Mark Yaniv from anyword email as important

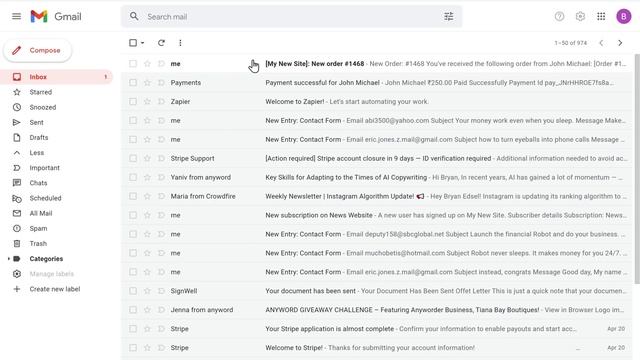161,177
